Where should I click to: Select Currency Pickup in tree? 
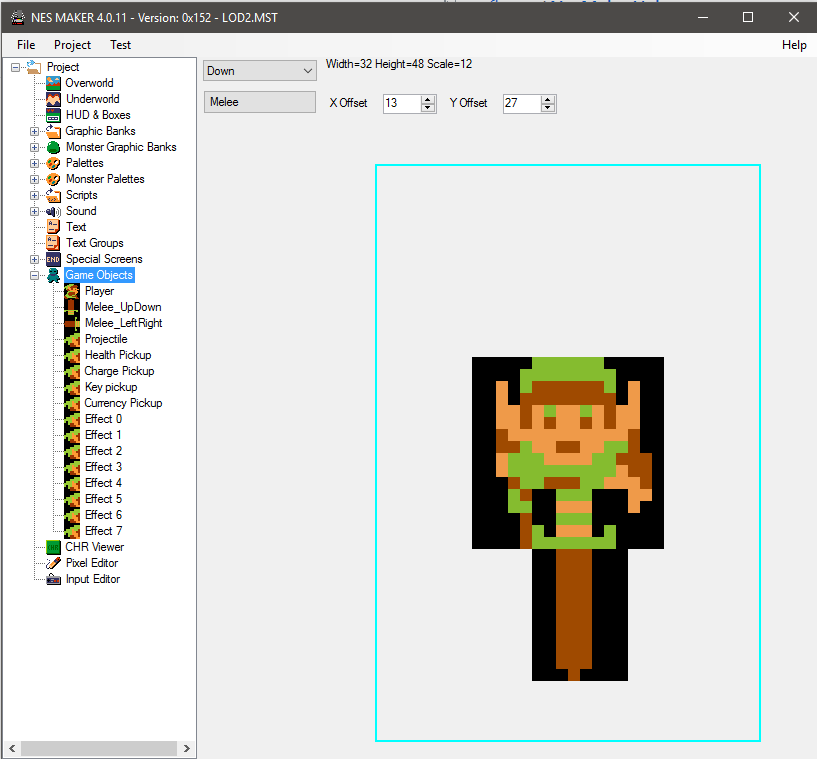point(123,403)
